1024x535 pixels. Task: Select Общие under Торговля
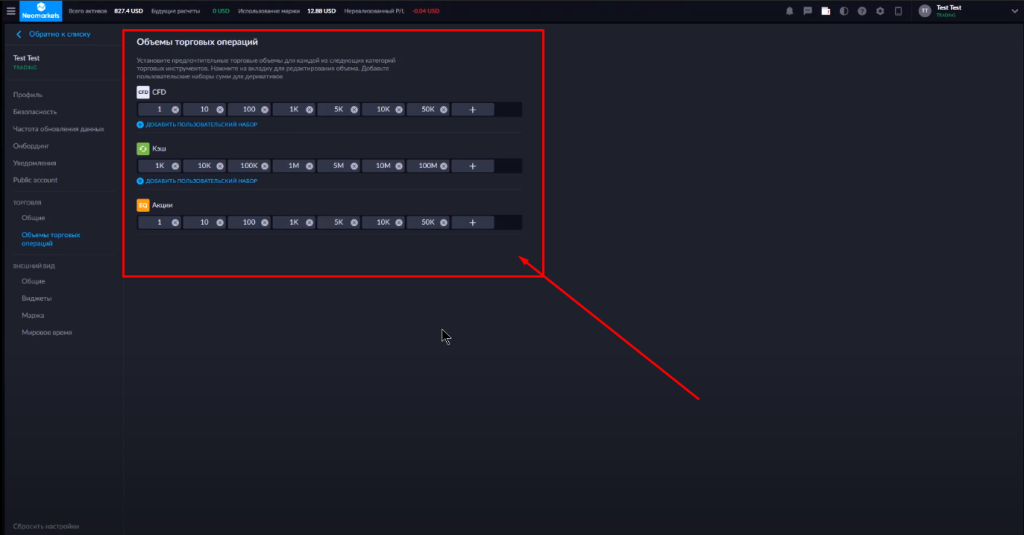point(33,218)
